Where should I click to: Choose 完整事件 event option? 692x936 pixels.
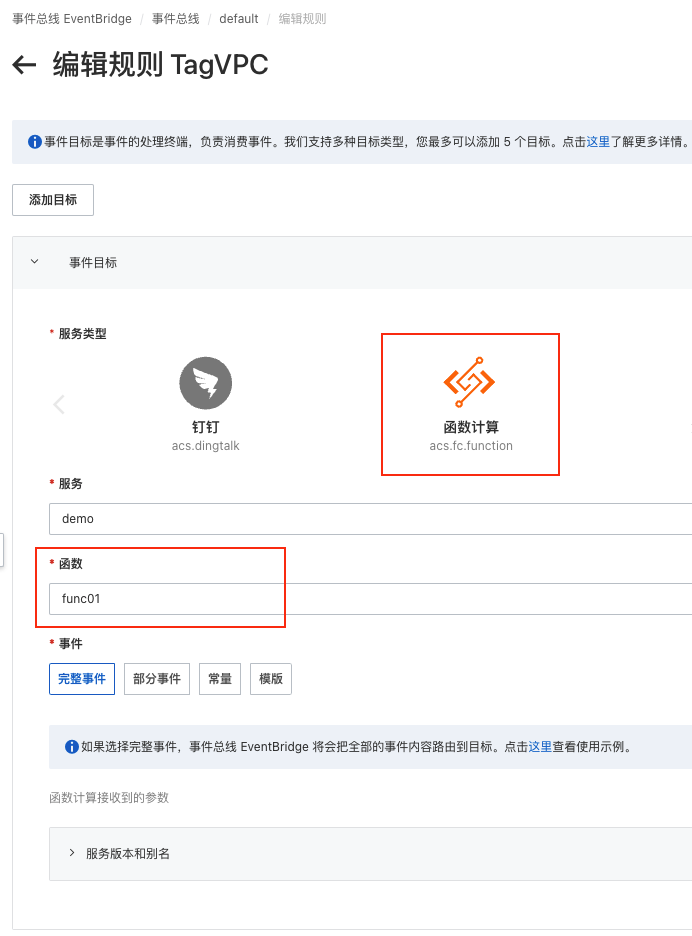(82, 679)
